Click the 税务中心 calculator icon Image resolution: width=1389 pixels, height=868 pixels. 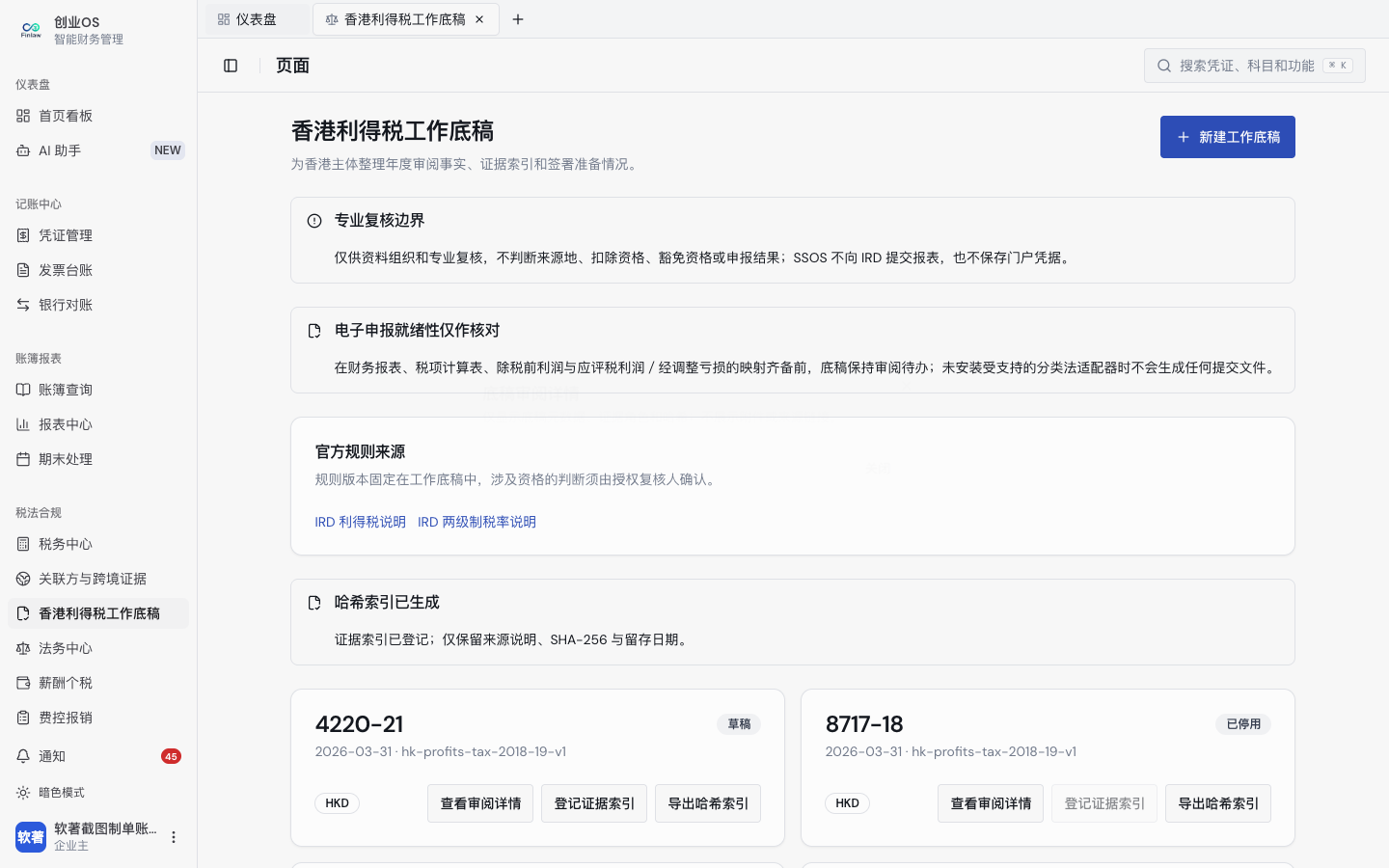tap(23, 544)
